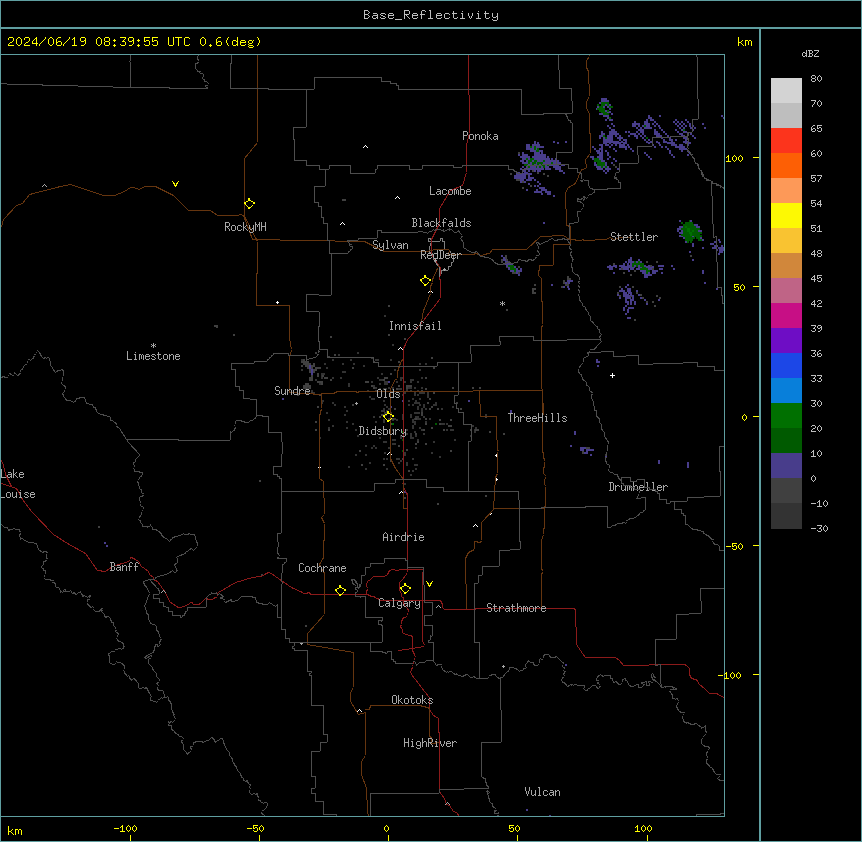Click the yellow marker over Calgary city
The image size is (862, 842).
click(x=405, y=589)
